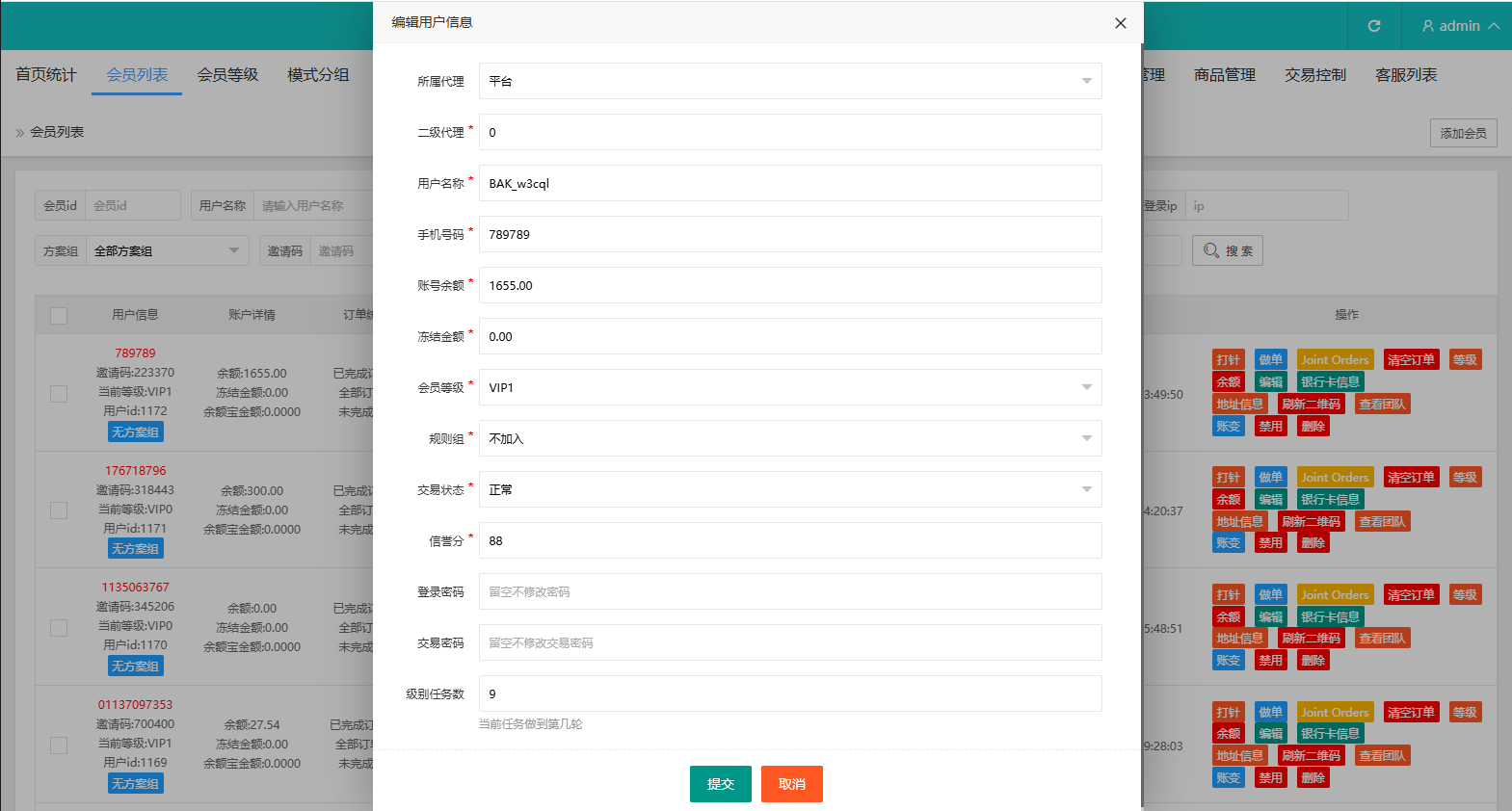The height and width of the screenshot is (811, 1512).
Task: Close the edit user info dialog
Action: 1120,23
